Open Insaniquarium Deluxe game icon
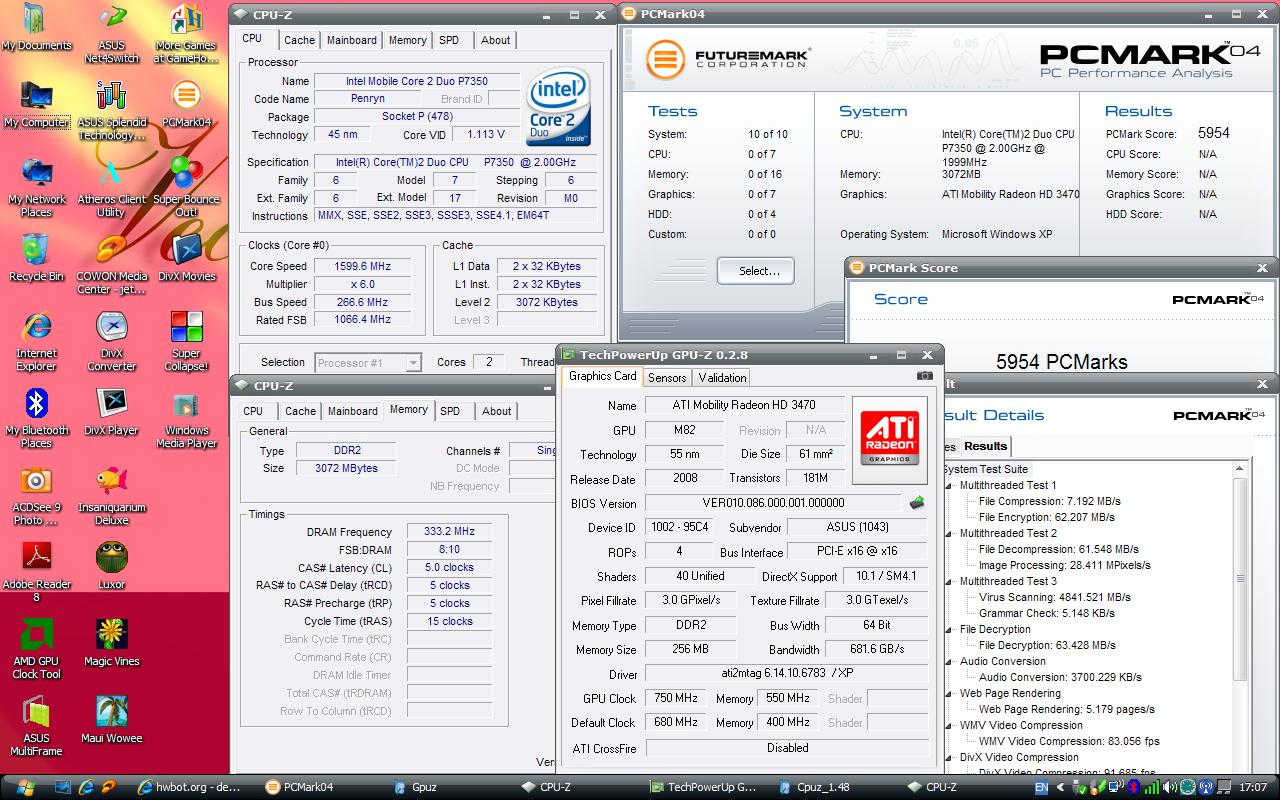 pos(111,495)
